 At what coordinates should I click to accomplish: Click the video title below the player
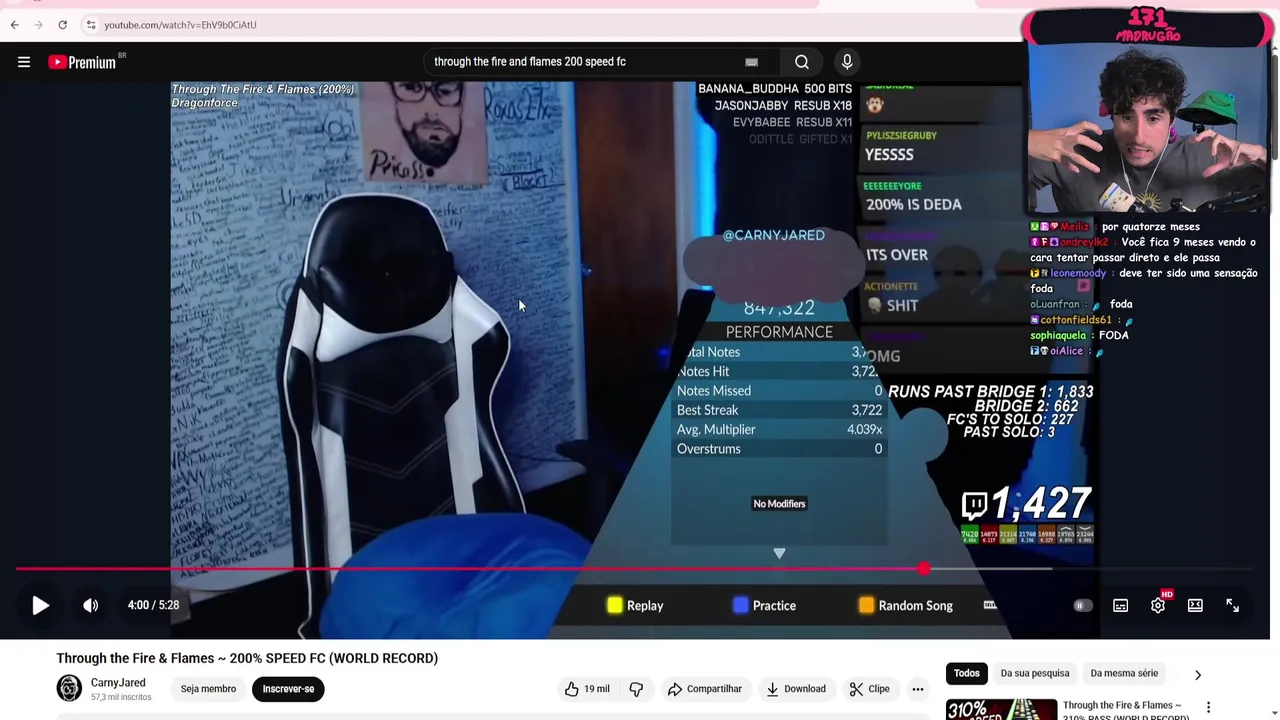(x=247, y=658)
